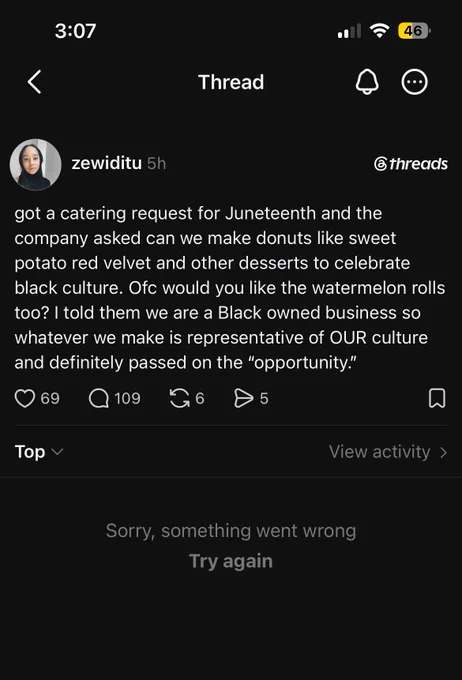The width and height of the screenshot is (462, 680).
Task: Repost using the circular arrows icon
Action: pyautogui.click(x=180, y=398)
